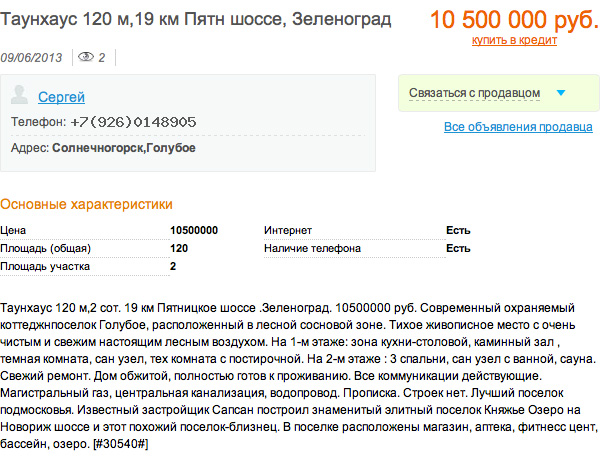Screen dimensions: 600x460
Task: Click the eye views icon
Action: click(x=87, y=57)
